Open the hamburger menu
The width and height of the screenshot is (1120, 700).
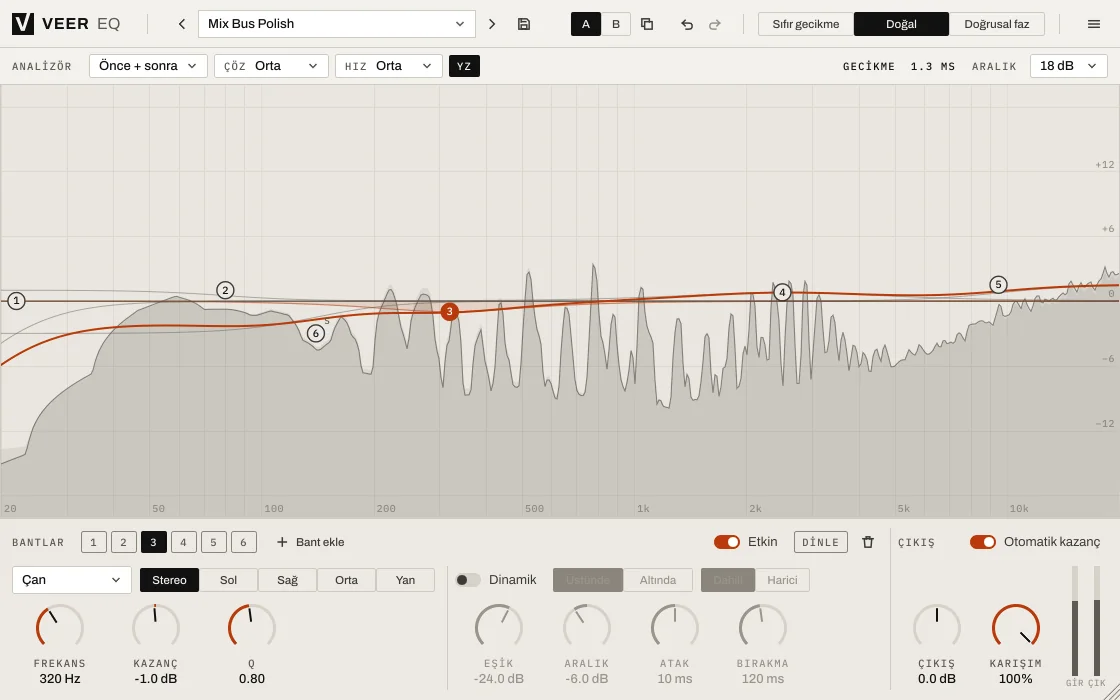click(x=1094, y=24)
